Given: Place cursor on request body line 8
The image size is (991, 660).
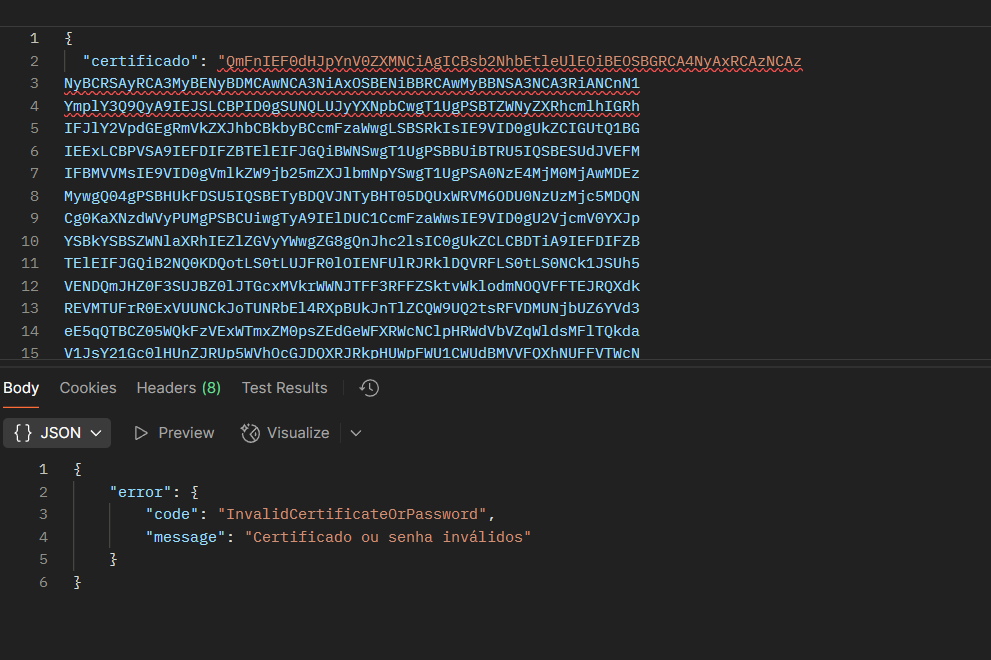Looking at the screenshot, I should tap(351, 196).
